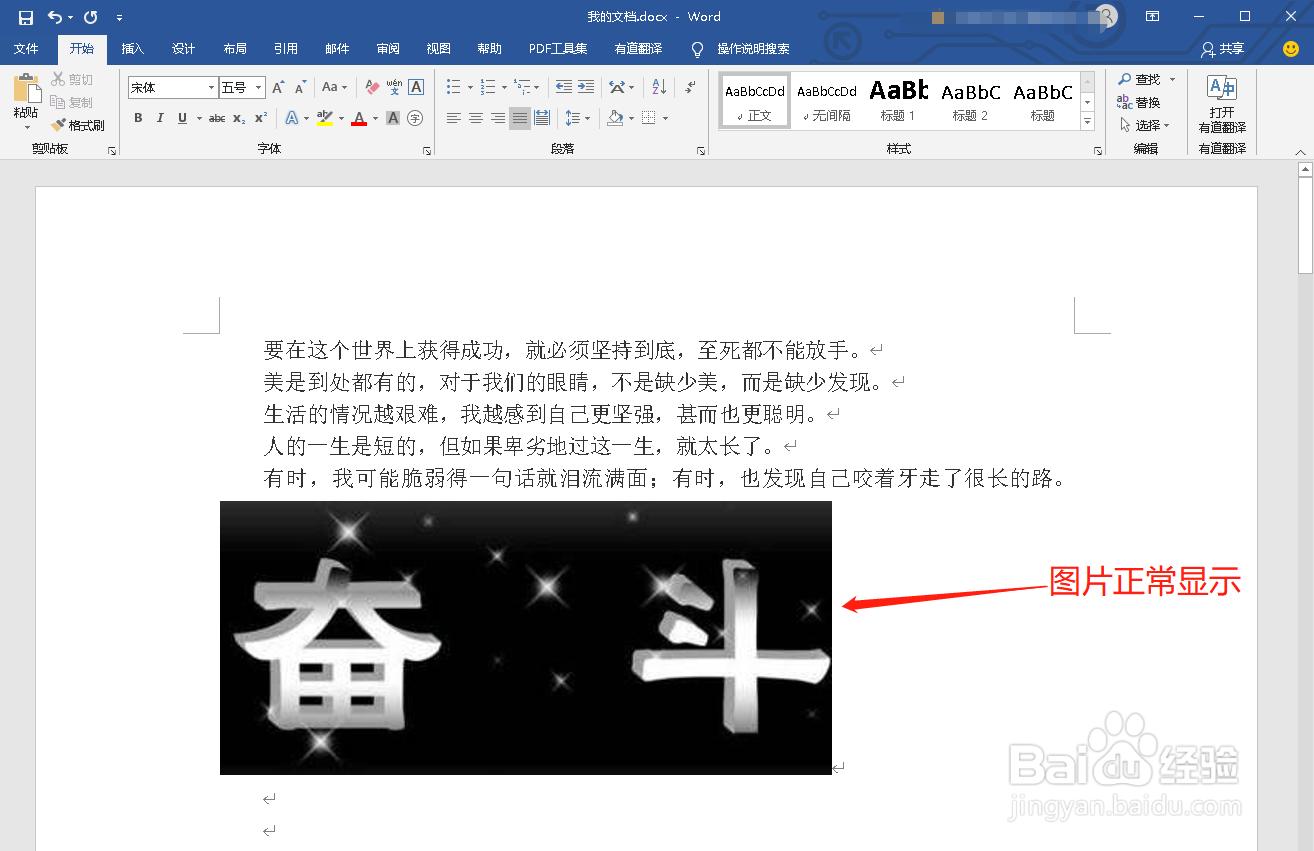1314x851 pixels.
Task: Activate the 格式刷 format painter
Action: tap(78, 124)
